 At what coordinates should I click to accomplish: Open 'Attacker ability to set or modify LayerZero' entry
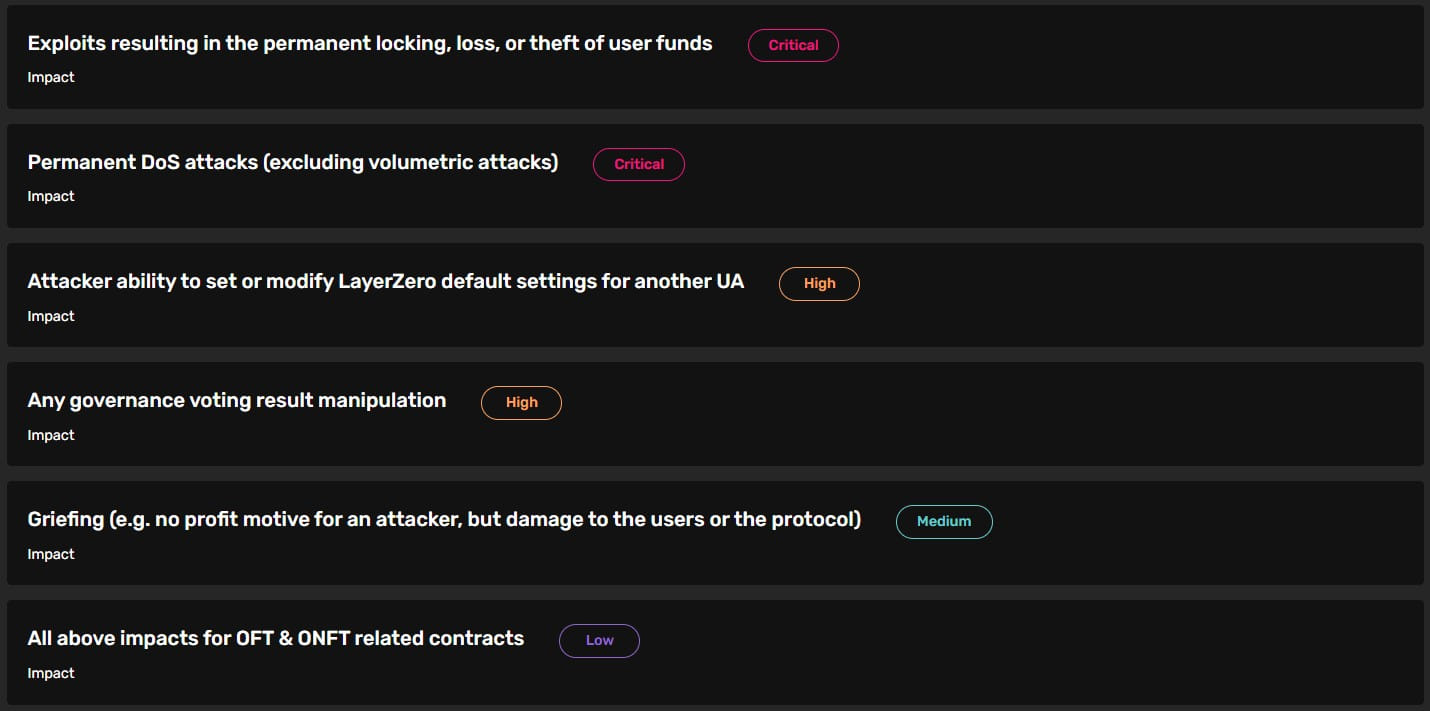pyautogui.click(x=385, y=282)
